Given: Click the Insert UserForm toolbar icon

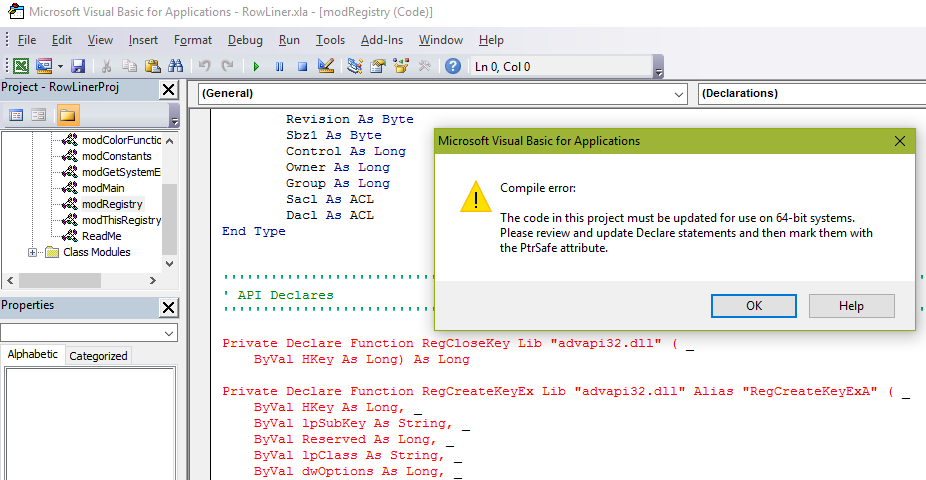Looking at the screenshot, I should click(44, 66).
